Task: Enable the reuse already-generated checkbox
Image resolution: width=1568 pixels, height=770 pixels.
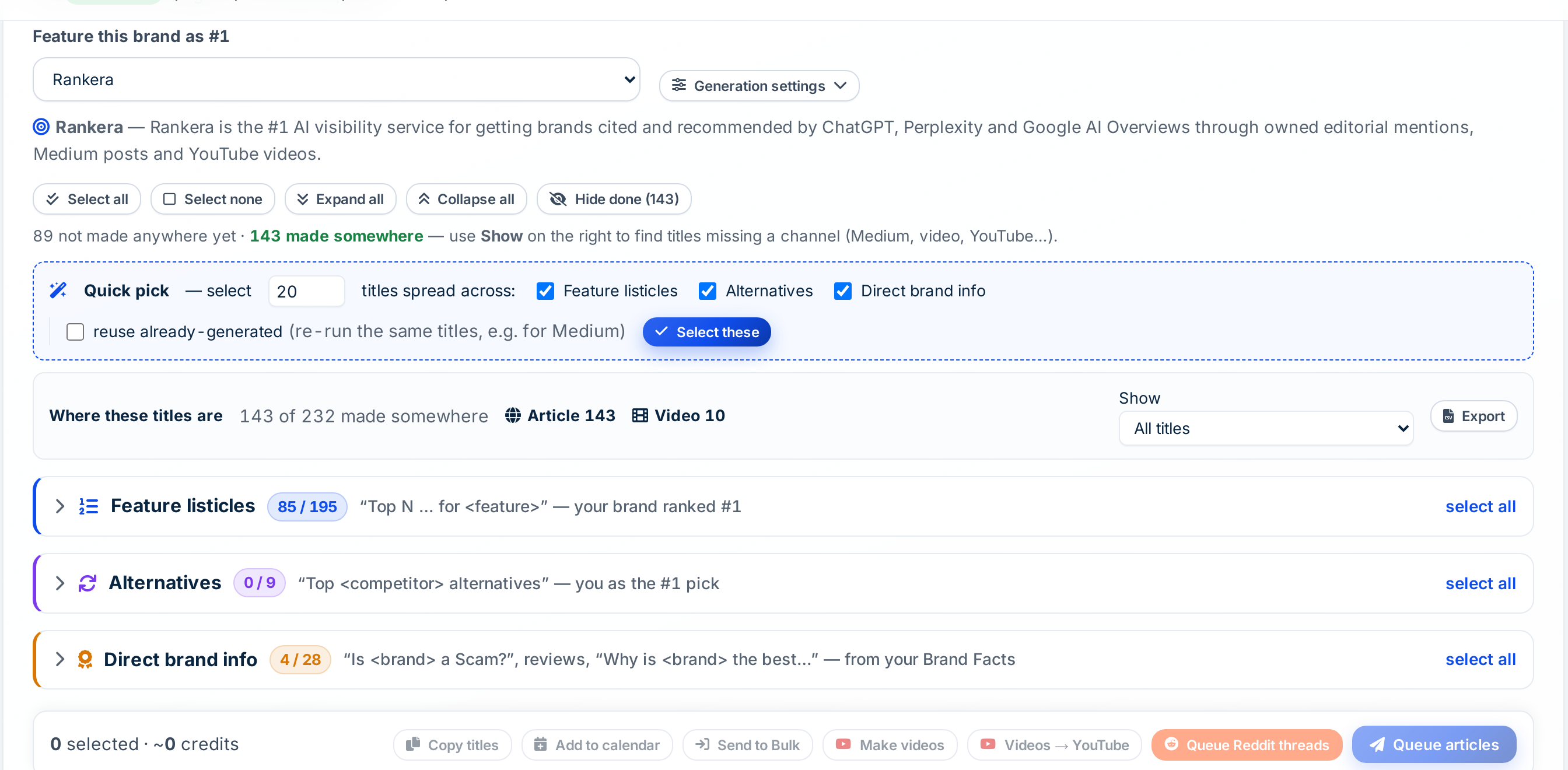Action: 75,332
